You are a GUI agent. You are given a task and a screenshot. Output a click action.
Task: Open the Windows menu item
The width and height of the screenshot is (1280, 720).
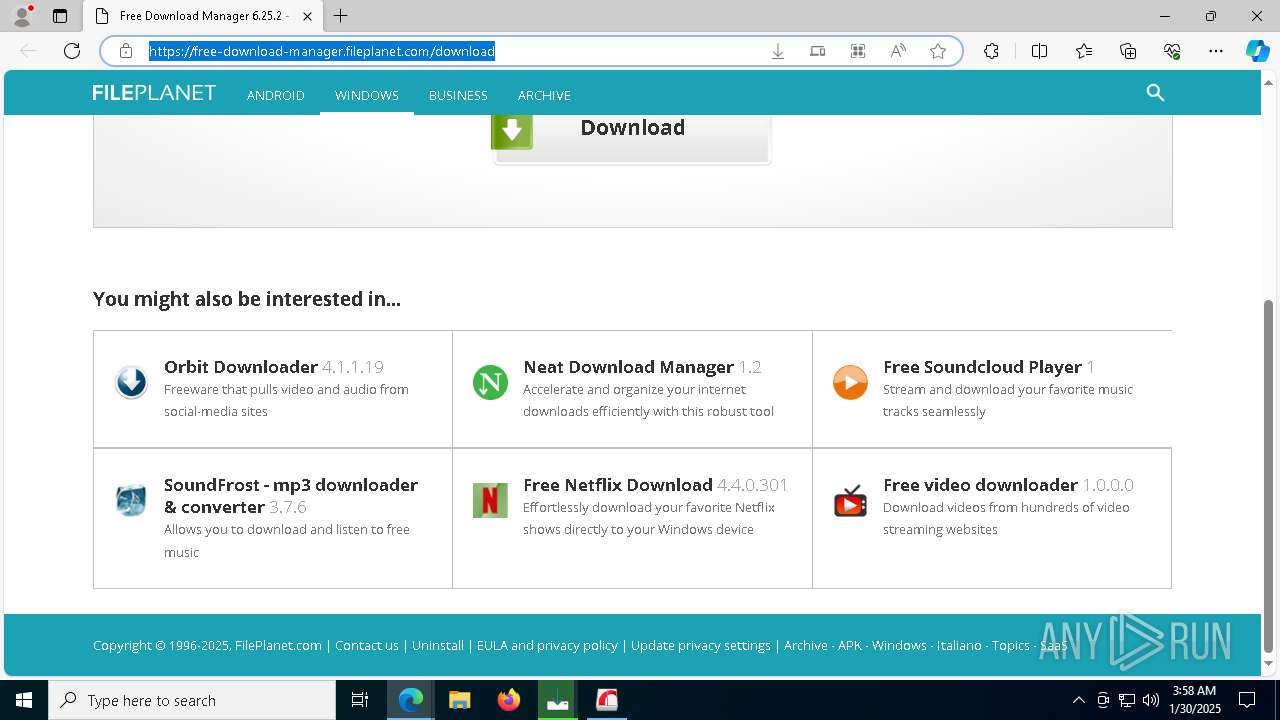click(367, 95)
